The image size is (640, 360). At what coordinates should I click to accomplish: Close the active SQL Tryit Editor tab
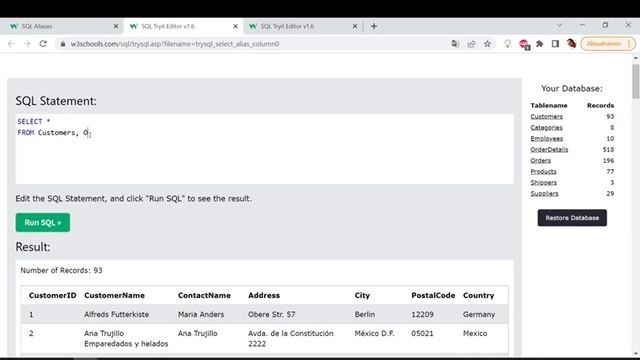coord(235,26)
